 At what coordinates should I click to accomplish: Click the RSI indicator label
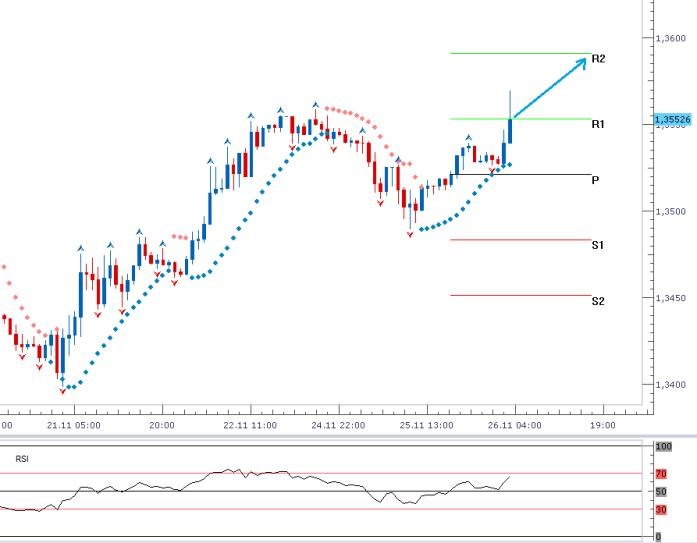click(x=22, y=459)
